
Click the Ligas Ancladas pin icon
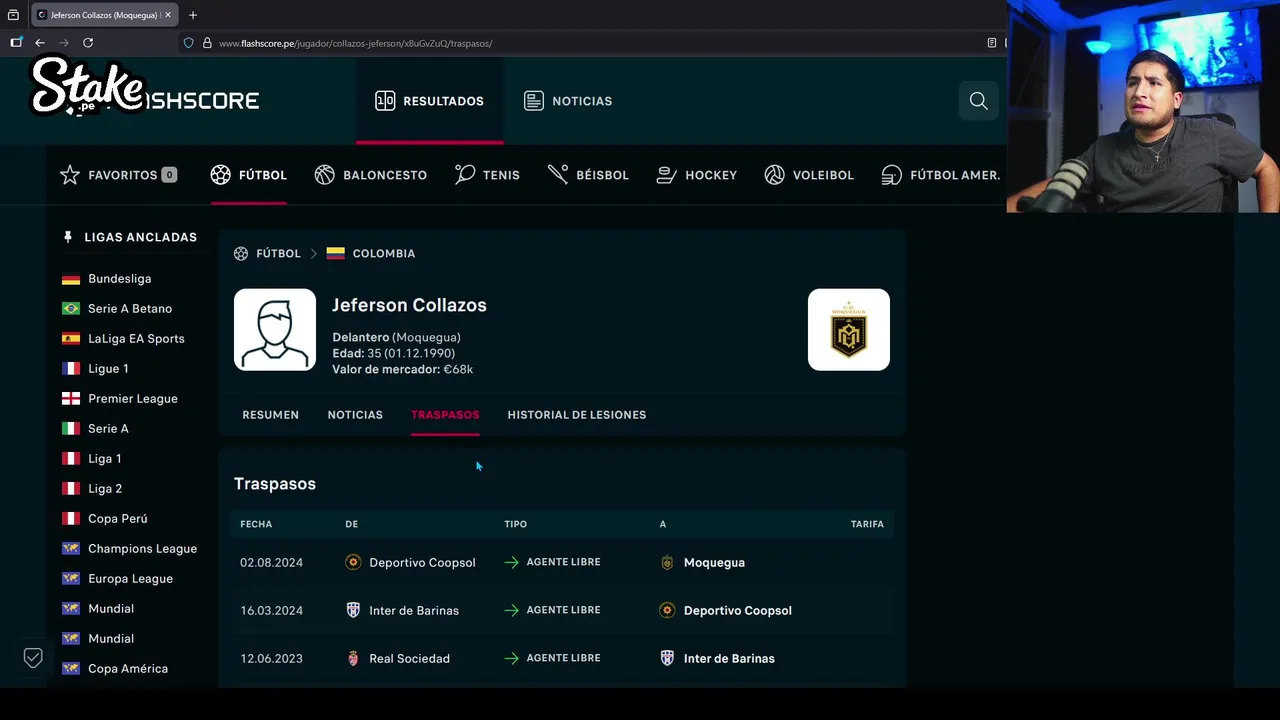click(x=68, y=237)
